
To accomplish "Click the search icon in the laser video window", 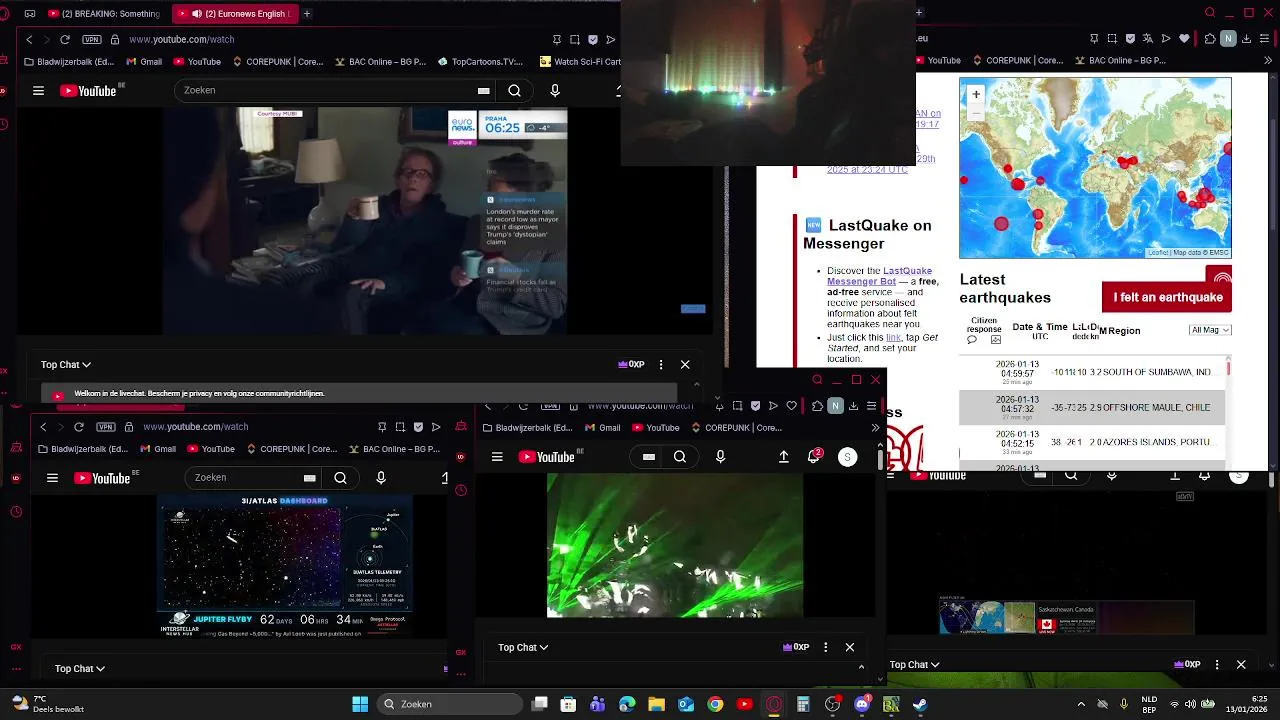I will (680, 457).
